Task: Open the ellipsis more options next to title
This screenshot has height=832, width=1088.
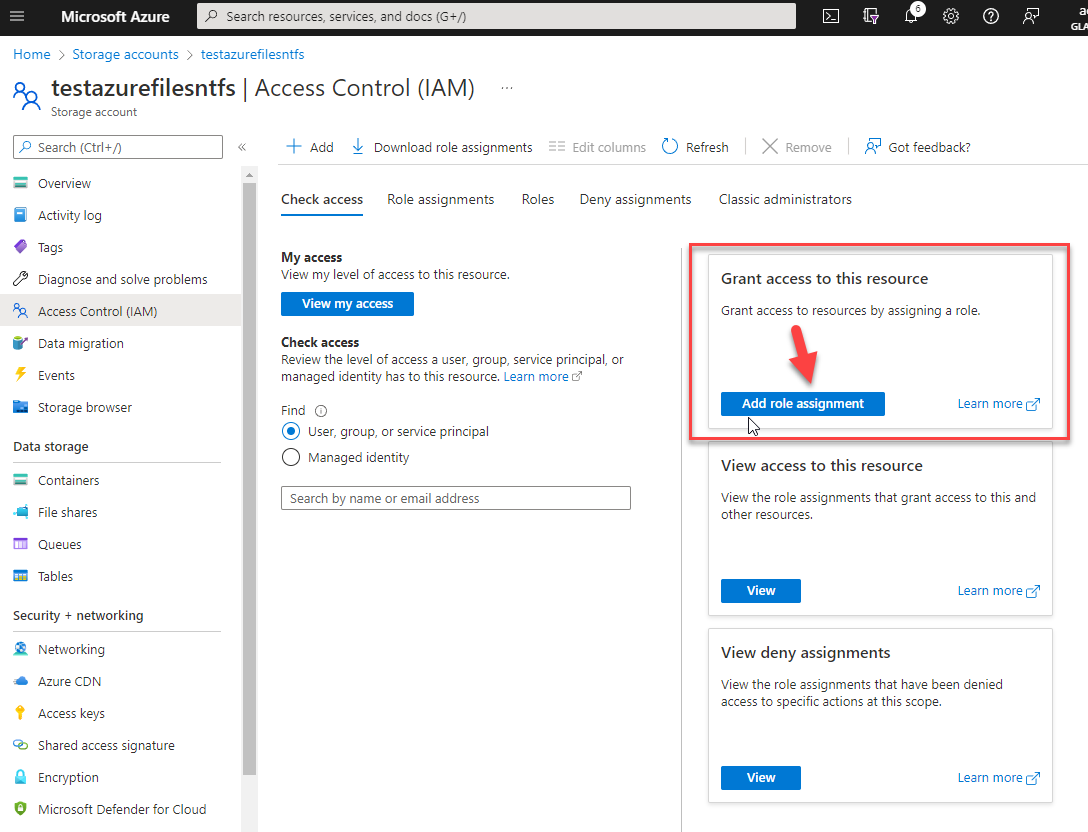Action: [x=507, y=88]
